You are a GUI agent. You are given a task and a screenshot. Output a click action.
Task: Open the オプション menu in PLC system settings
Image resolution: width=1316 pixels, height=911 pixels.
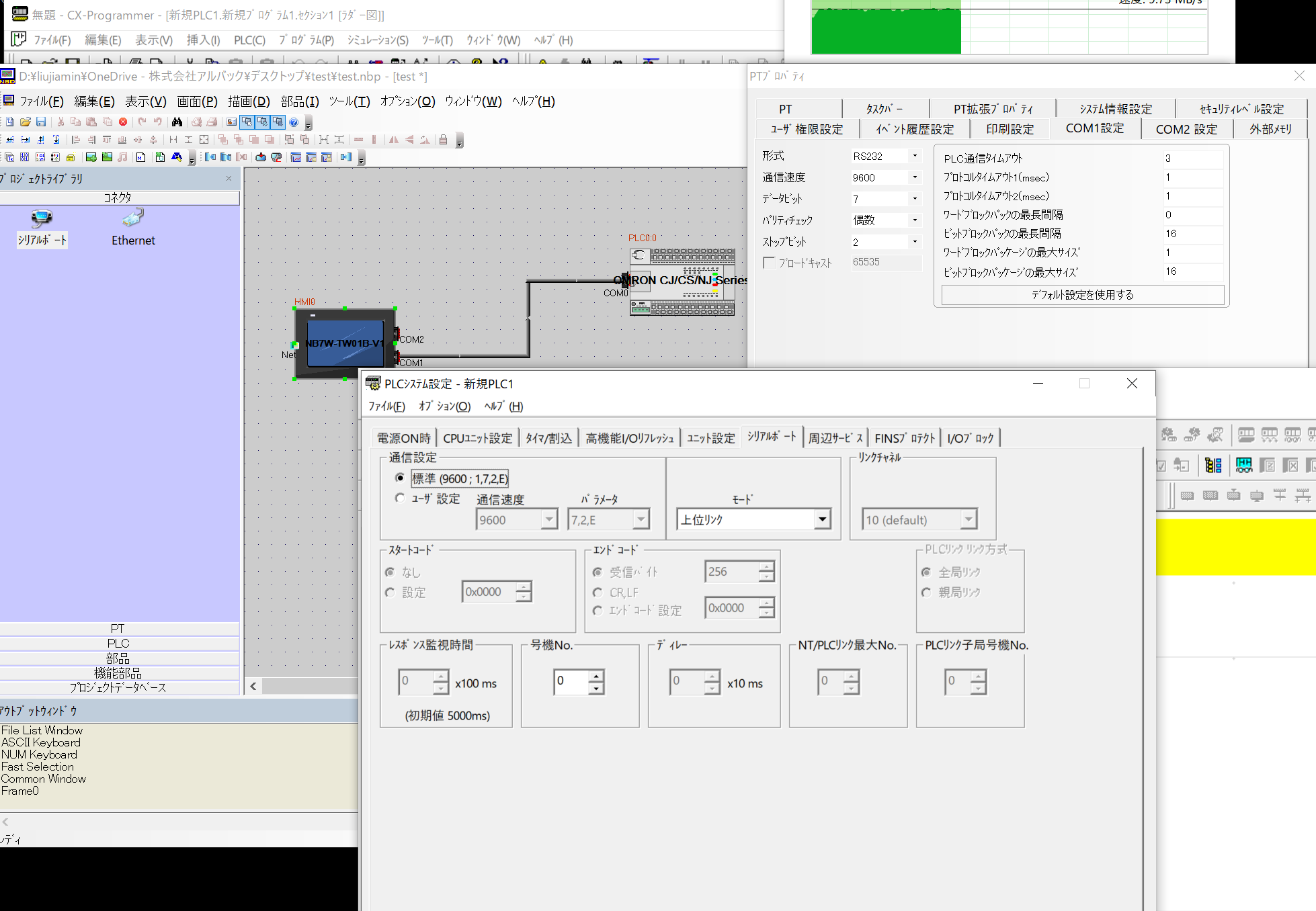point(444,406)
